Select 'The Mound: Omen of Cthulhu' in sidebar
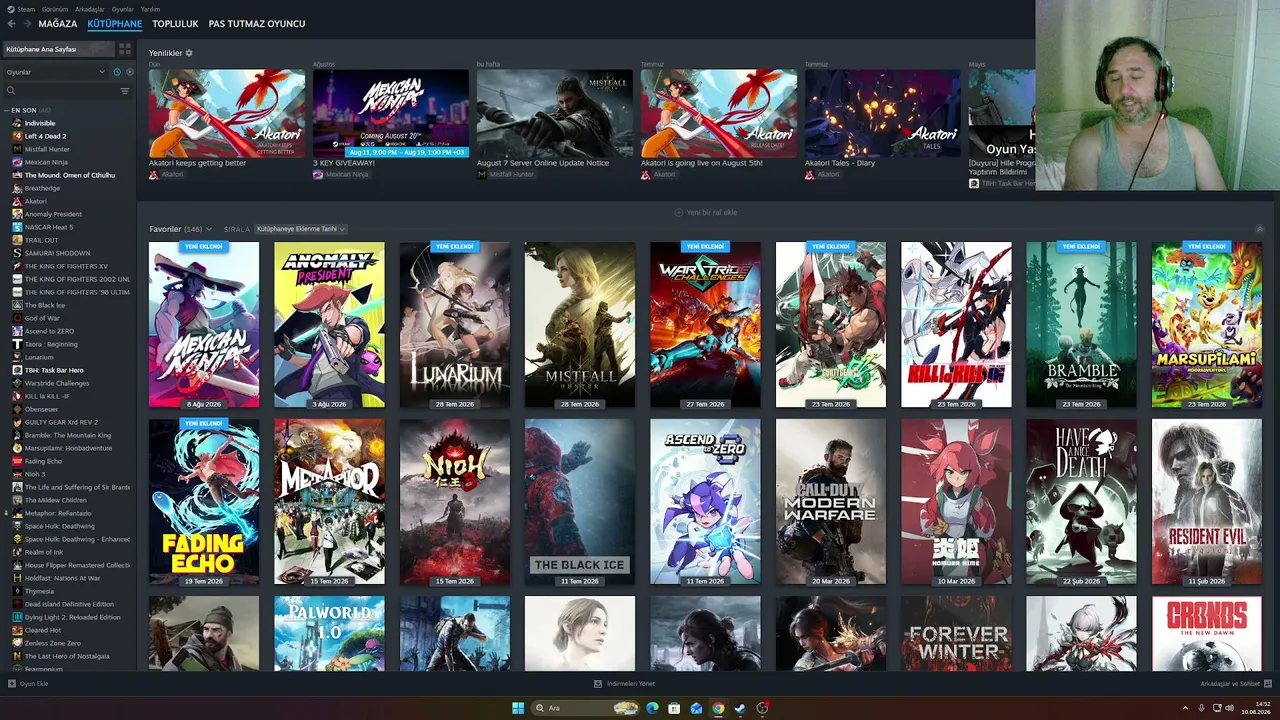Screen dimensions: 1280x720 70,175
